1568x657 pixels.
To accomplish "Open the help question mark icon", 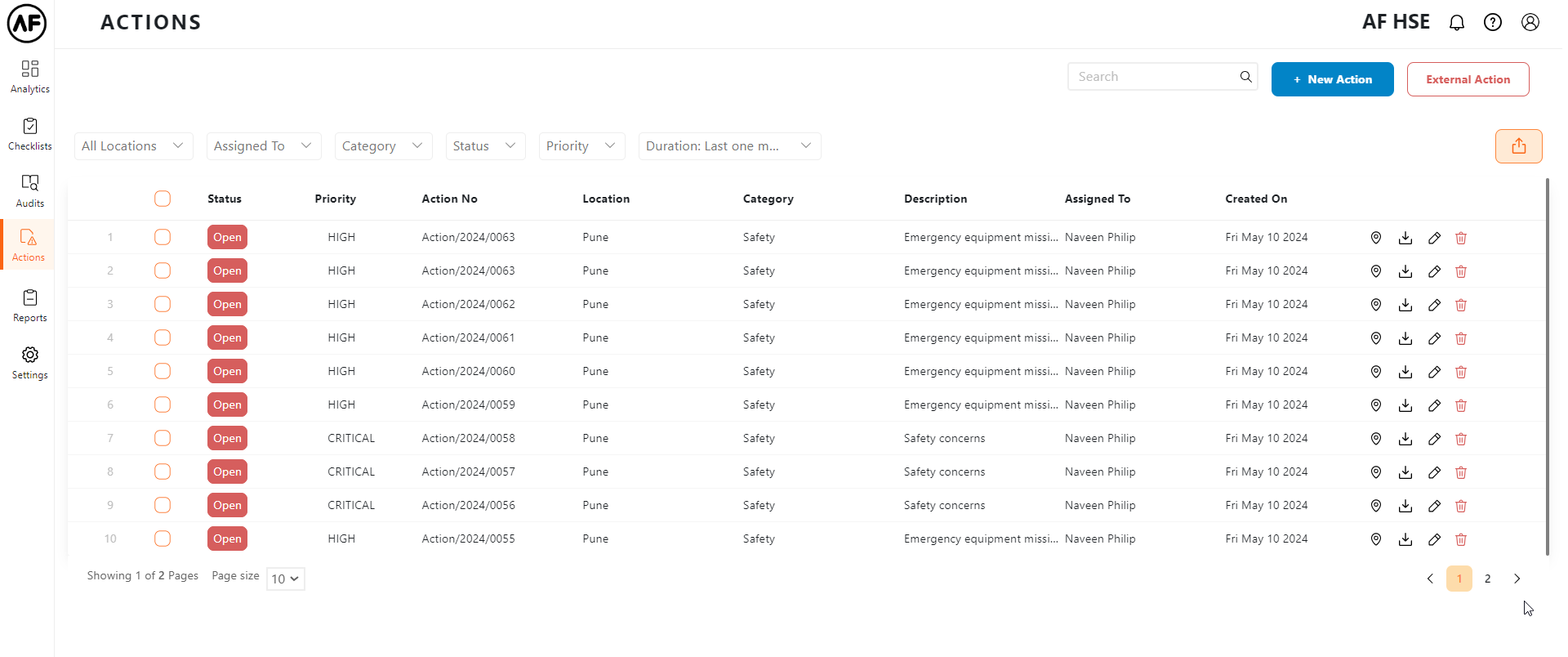I will pyautogui.click(x=1492, y=23).
